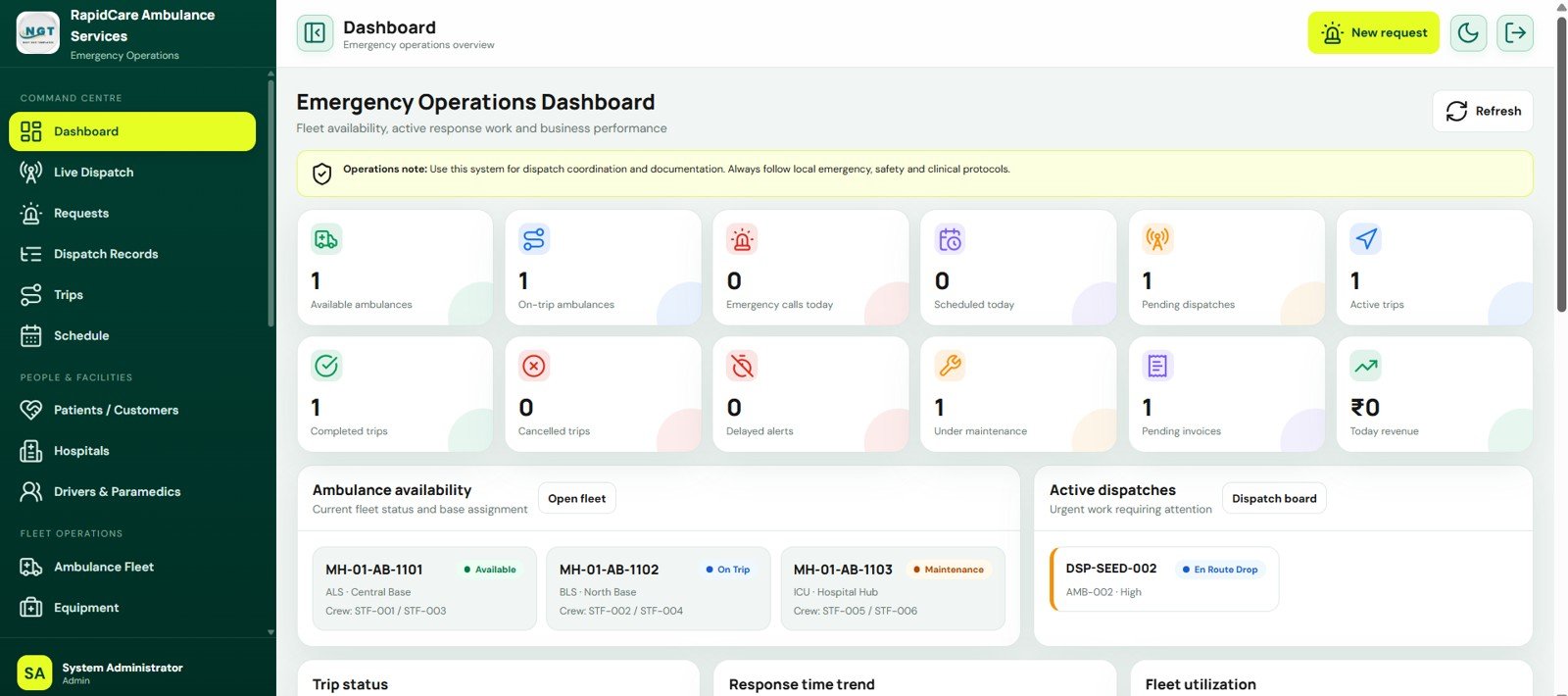Click the Schedule calendar icon in sidebar

click(x=31, y=335)
